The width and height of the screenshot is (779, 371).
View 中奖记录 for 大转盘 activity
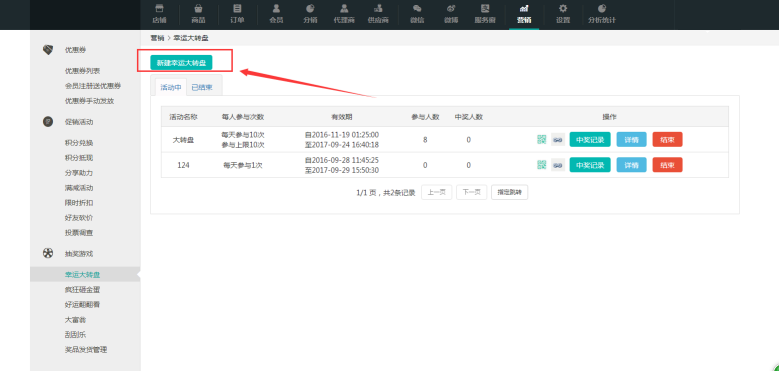[x=590, y=140]
